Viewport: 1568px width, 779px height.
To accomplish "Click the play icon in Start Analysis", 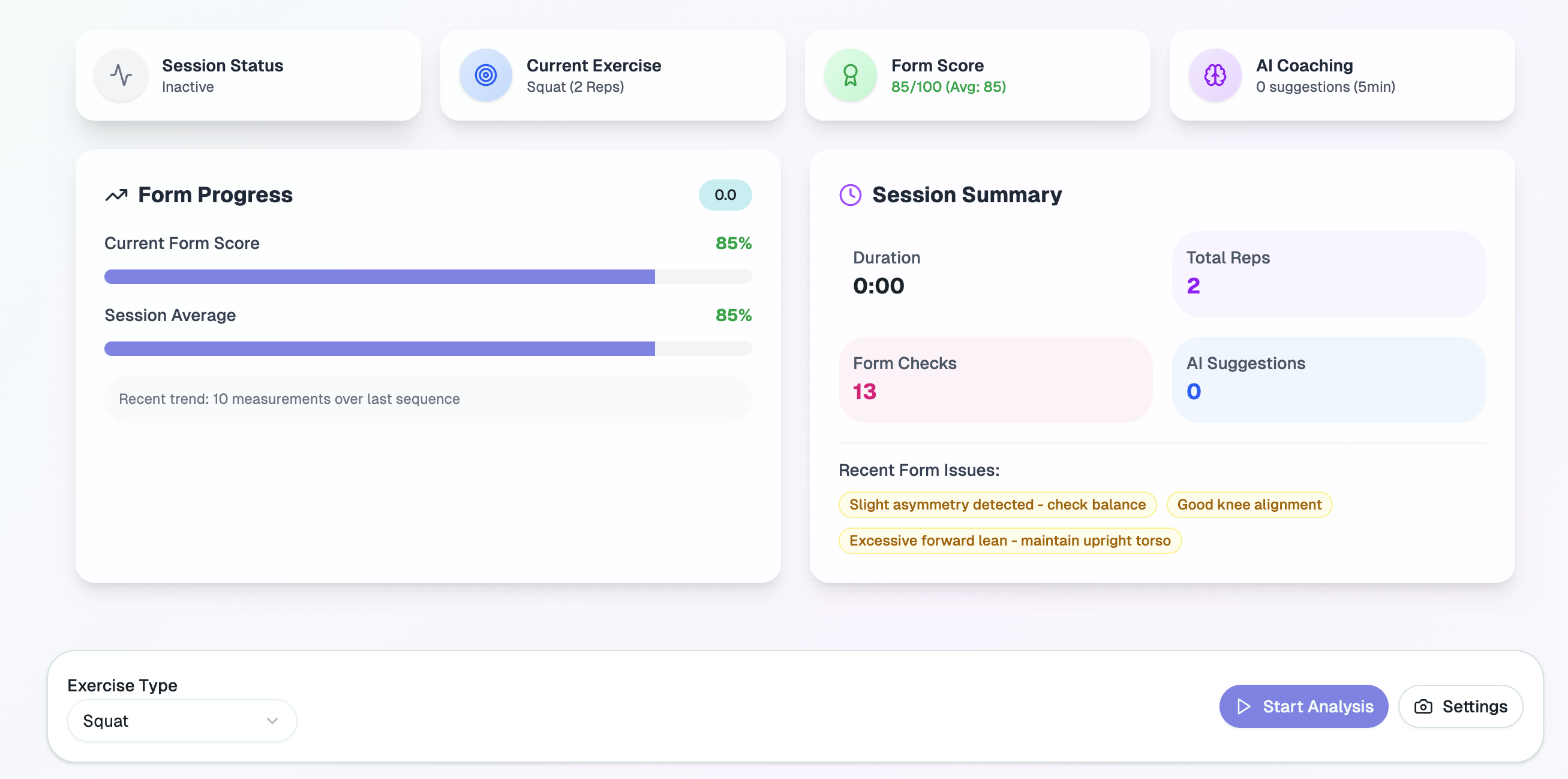I will pos(1243,706).
